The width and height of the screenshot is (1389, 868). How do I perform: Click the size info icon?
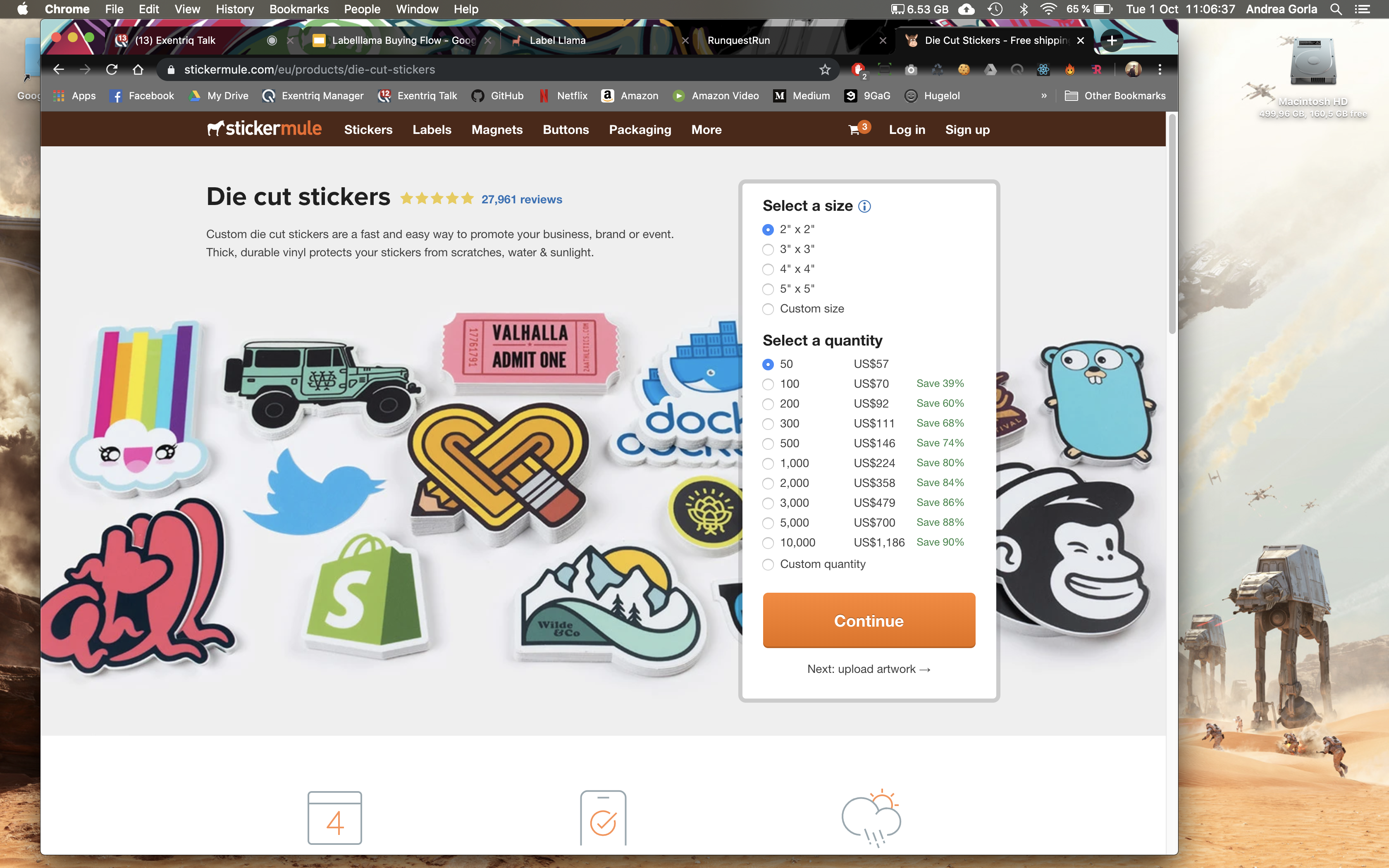pos(864,206)
